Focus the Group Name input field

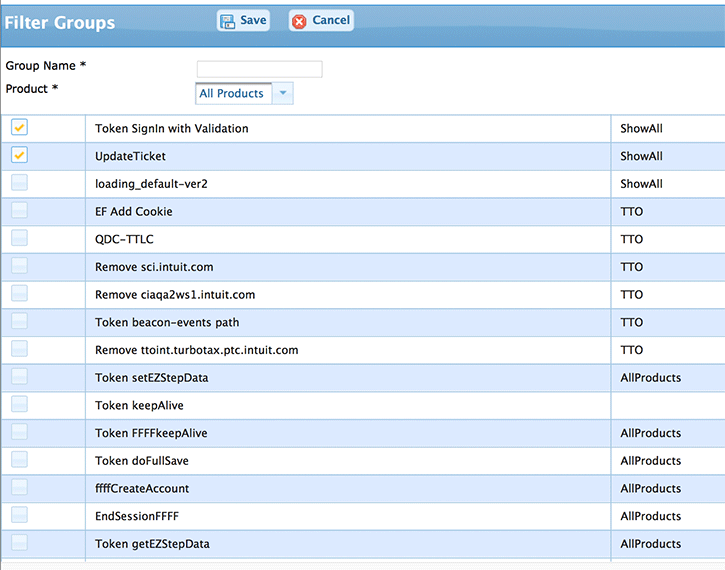(259, 69)
